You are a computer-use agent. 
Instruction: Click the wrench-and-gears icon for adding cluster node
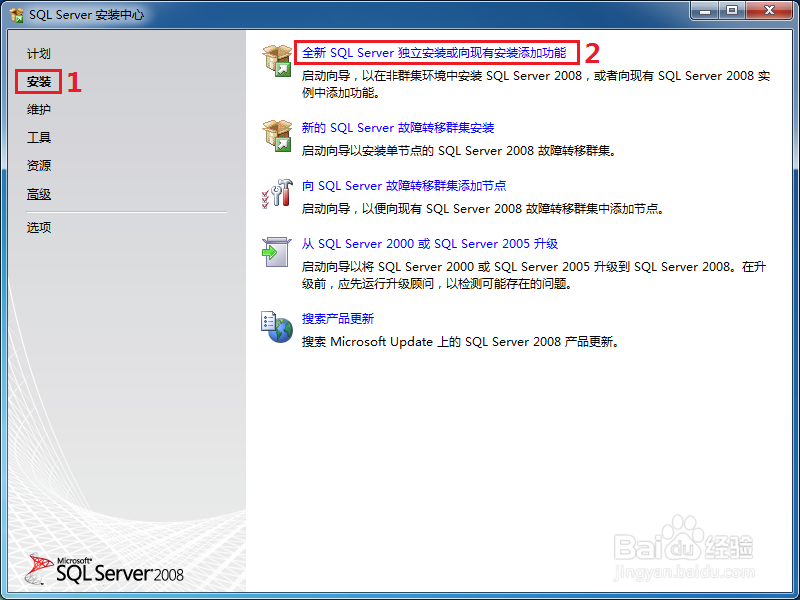coord(275,193)
